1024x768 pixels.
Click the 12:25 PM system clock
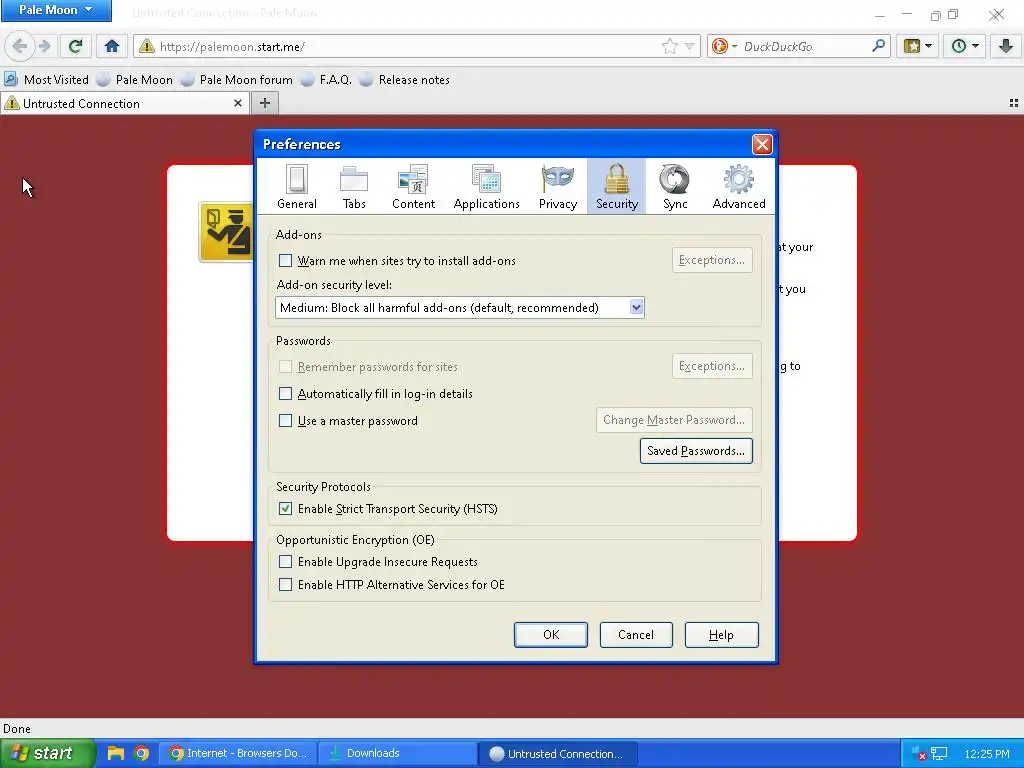[x=986, y=754]
